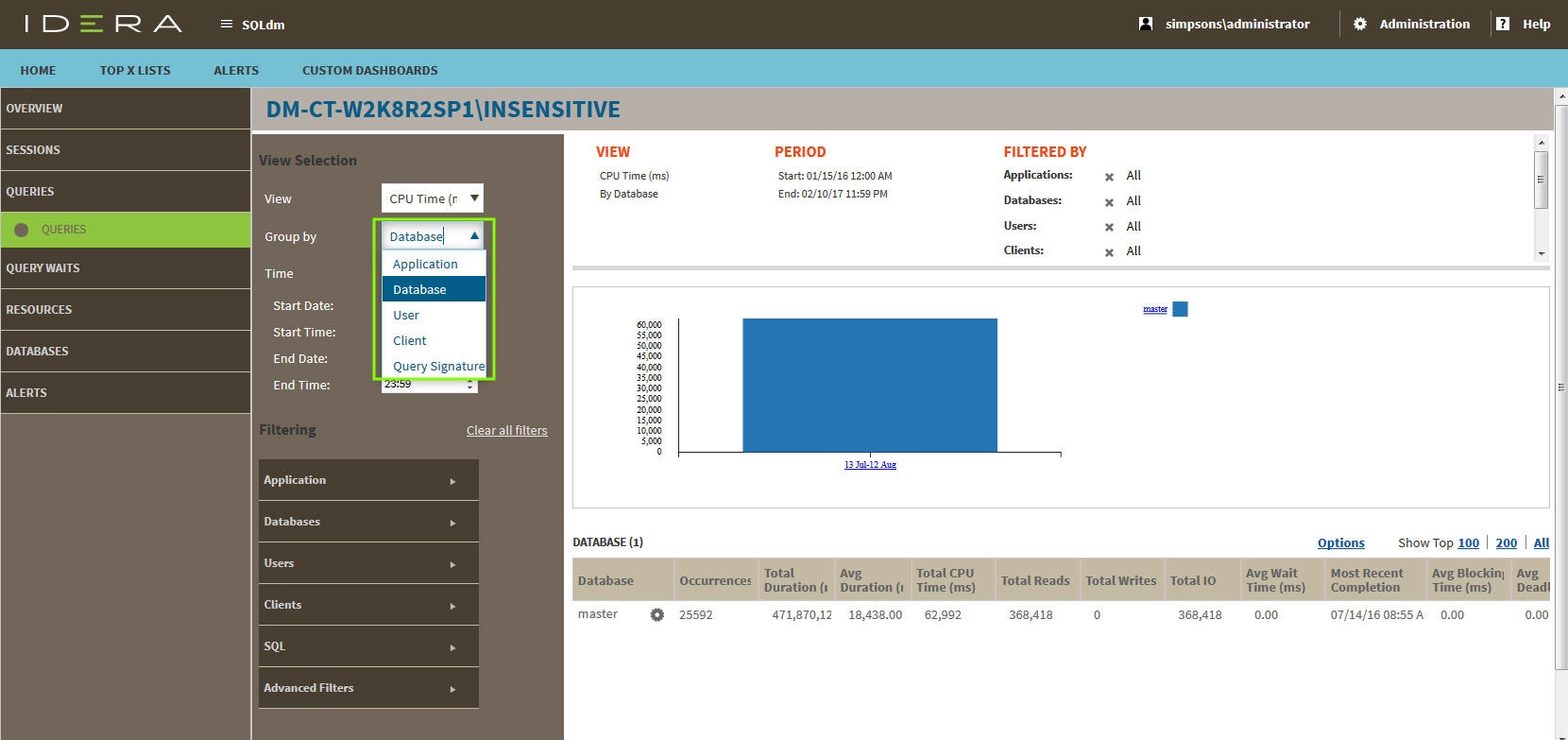Open the TOP X LISTS tab

135,70
